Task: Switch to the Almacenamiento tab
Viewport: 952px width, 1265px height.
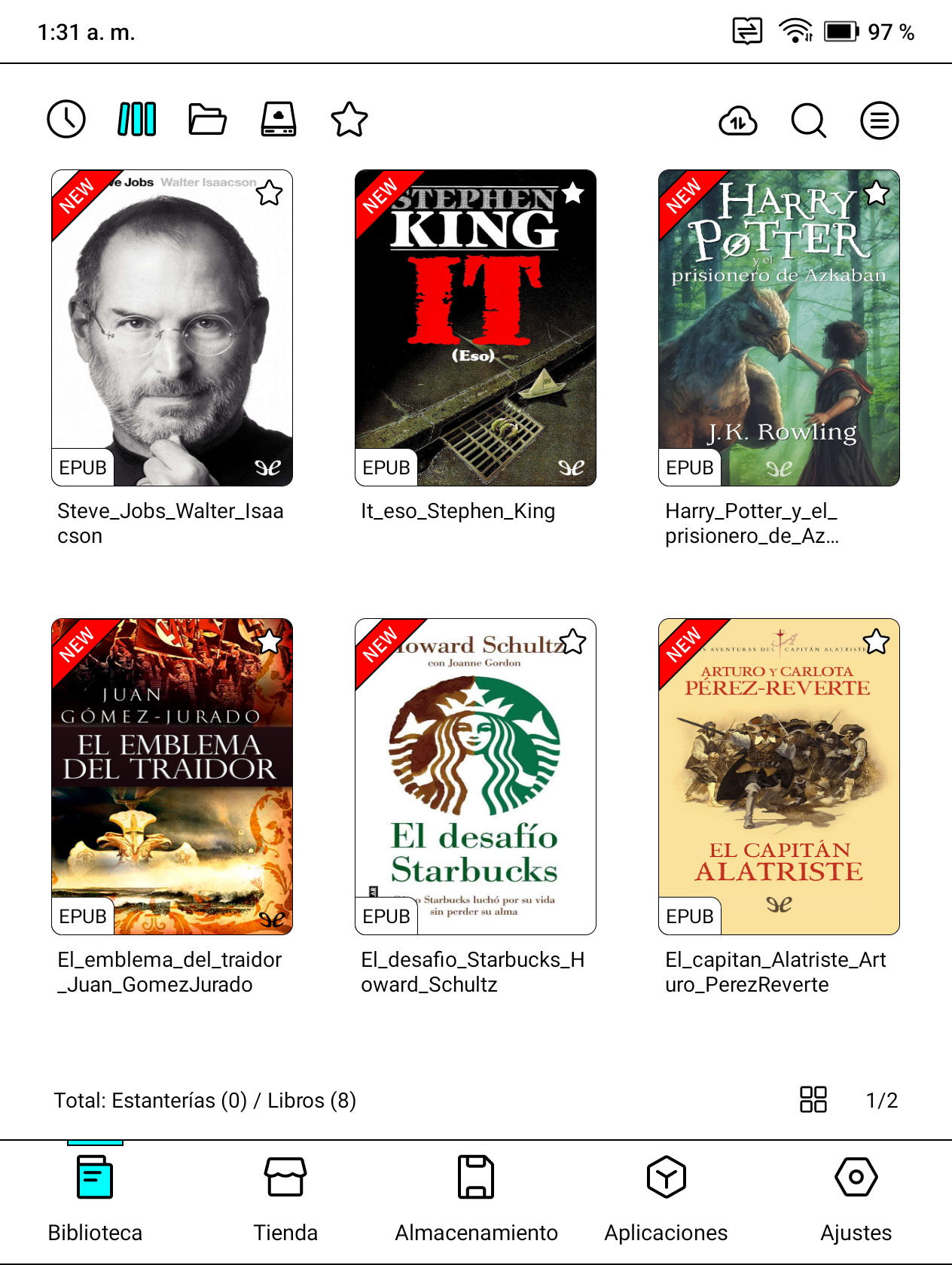Action: coord(476,1198)
